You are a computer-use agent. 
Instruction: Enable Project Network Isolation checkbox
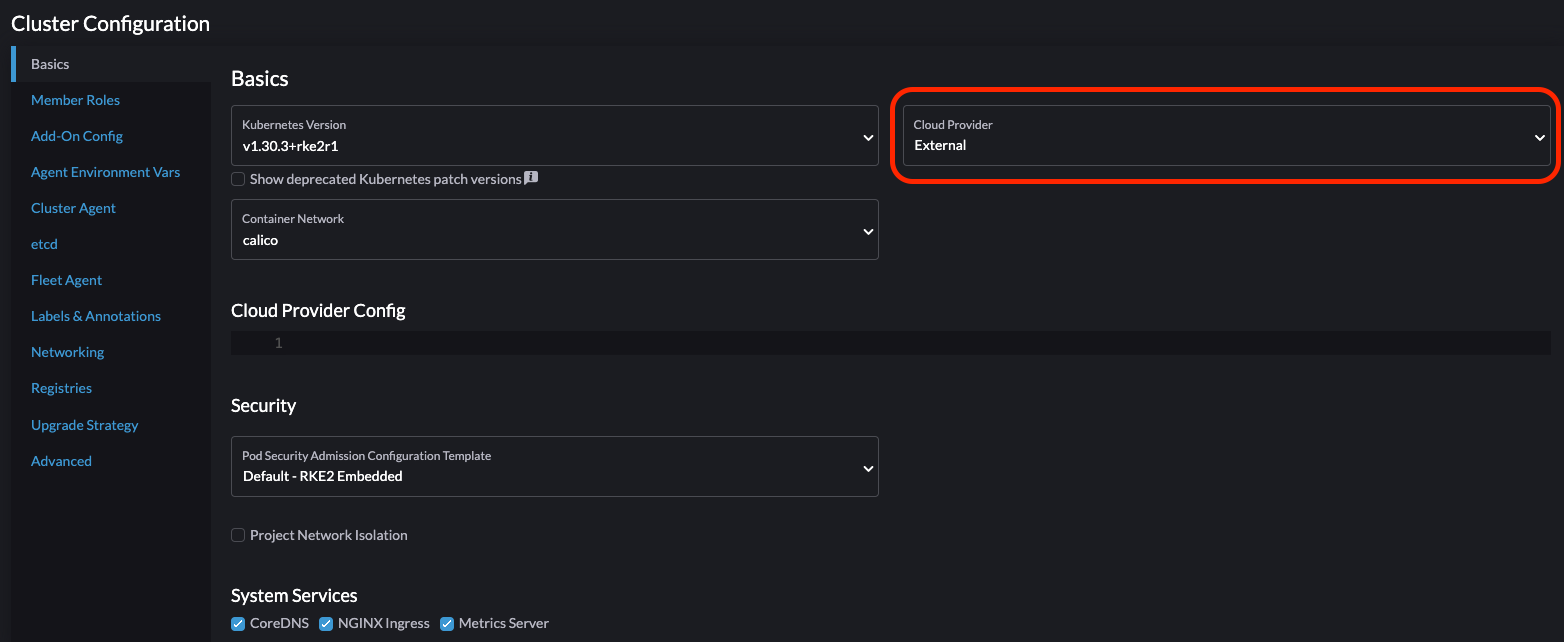[238, 535]
